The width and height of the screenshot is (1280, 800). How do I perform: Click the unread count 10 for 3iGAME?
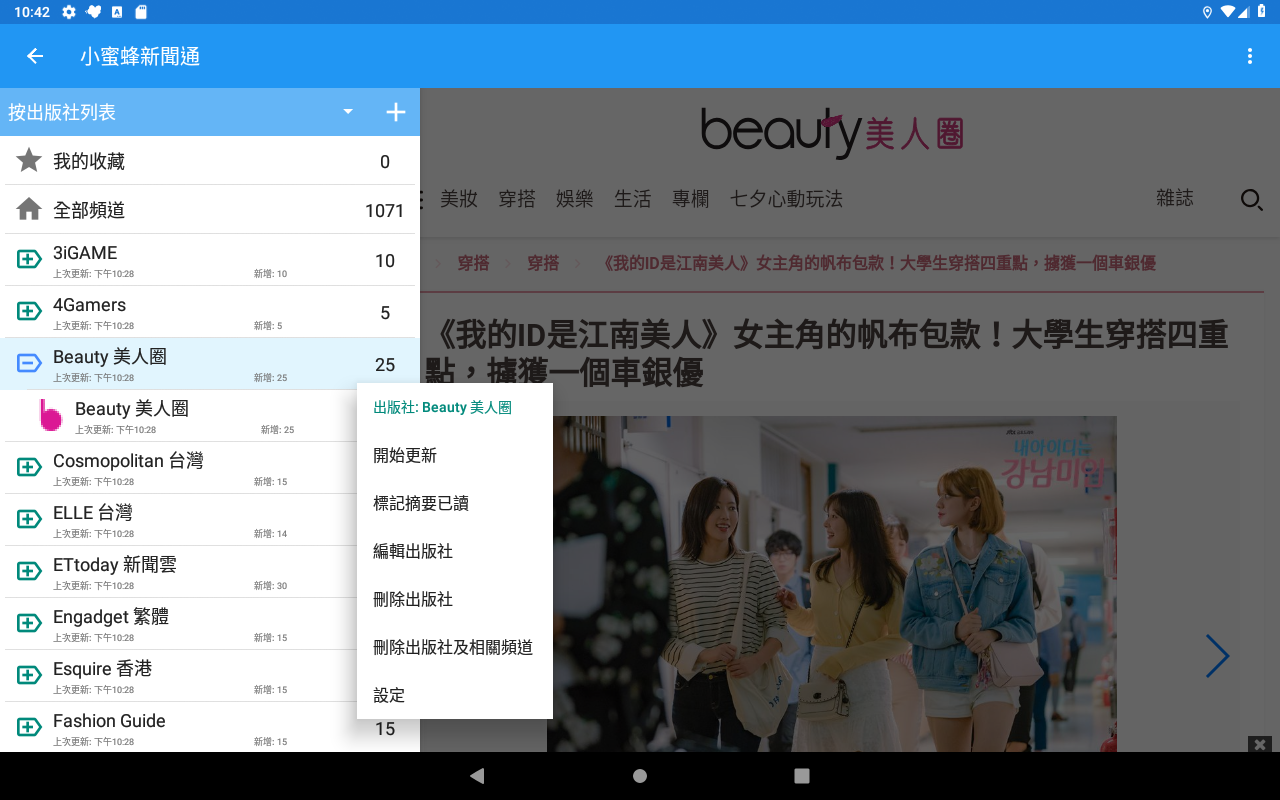385,261
